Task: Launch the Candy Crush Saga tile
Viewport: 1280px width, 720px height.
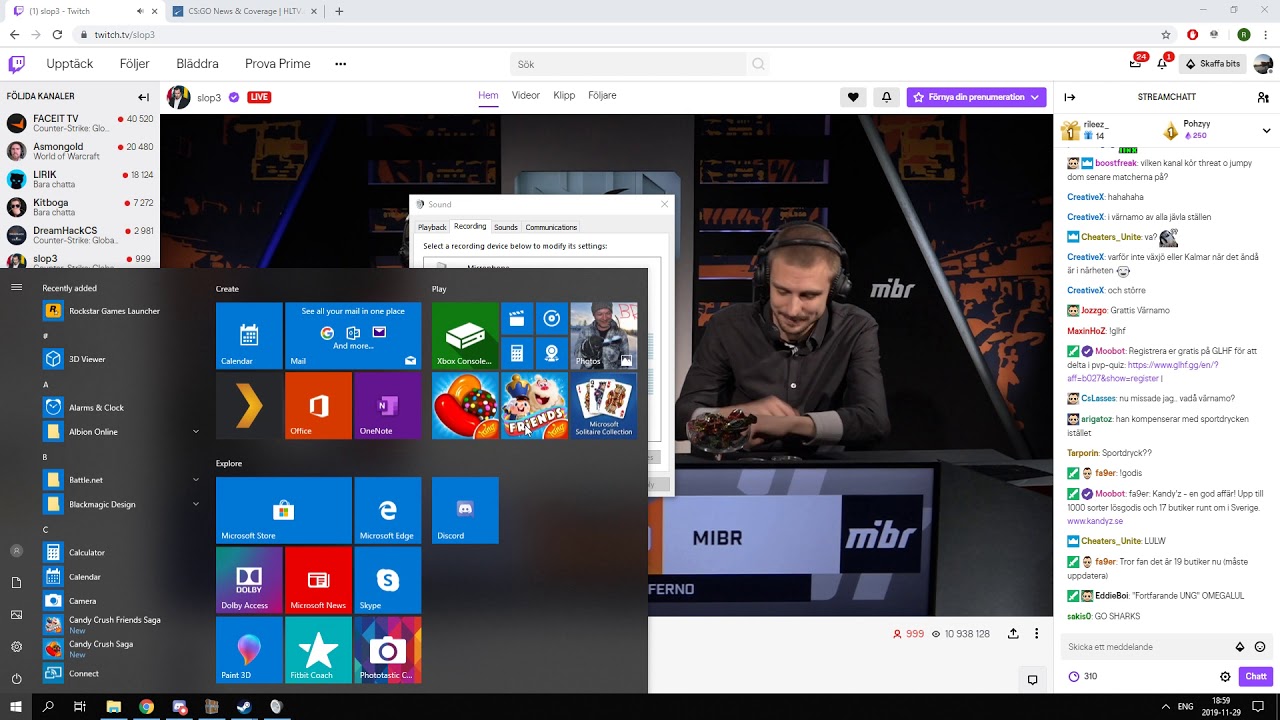Action: tap(465, 406)
